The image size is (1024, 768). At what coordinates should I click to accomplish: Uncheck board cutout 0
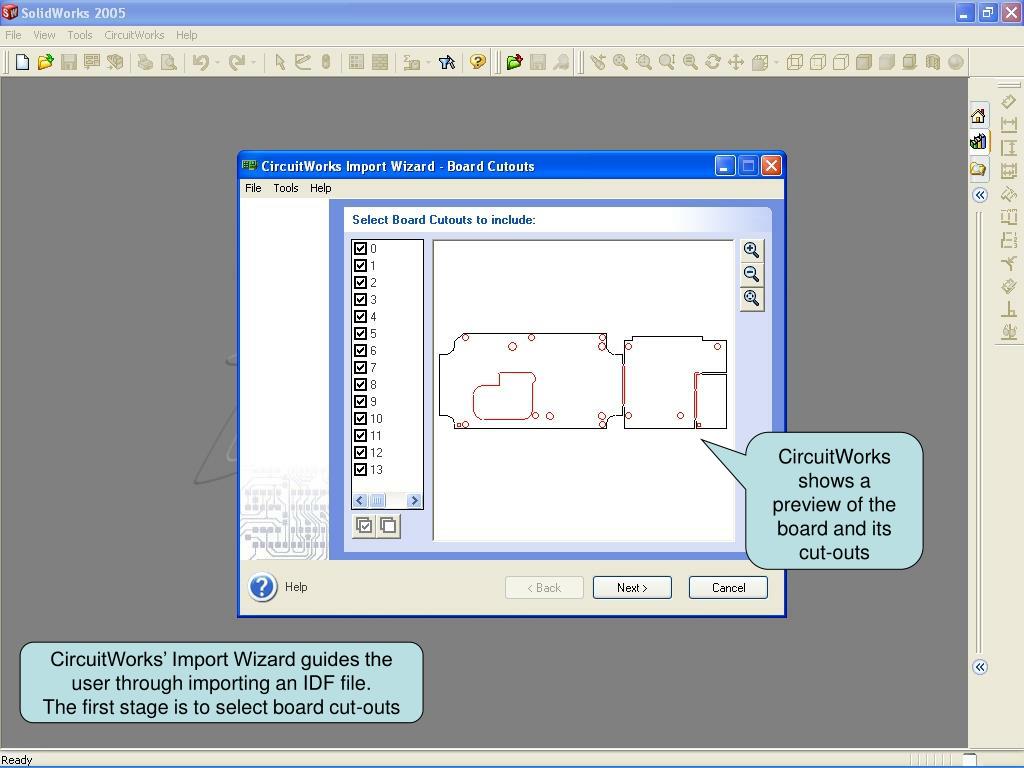coord(360,248)
